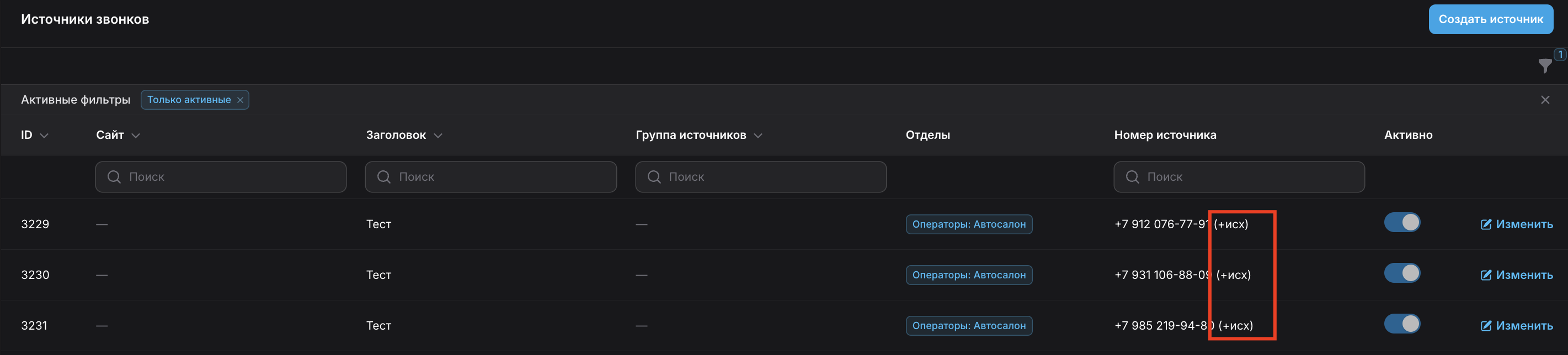Screen dimensions: 1568x355
Task: Click the edit icon for source 3229
Action: [x=1486, y=224]
